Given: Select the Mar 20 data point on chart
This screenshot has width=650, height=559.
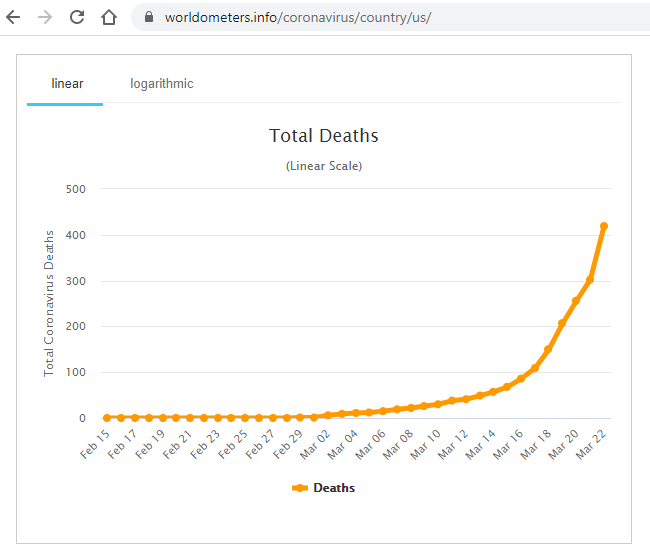Looking at the screenshot, I should [576, 301].
